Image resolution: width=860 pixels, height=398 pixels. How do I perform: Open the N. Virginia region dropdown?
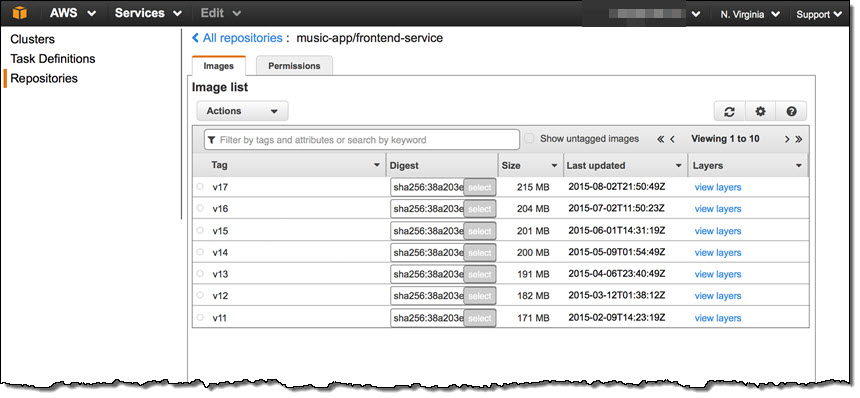[750, 15]
